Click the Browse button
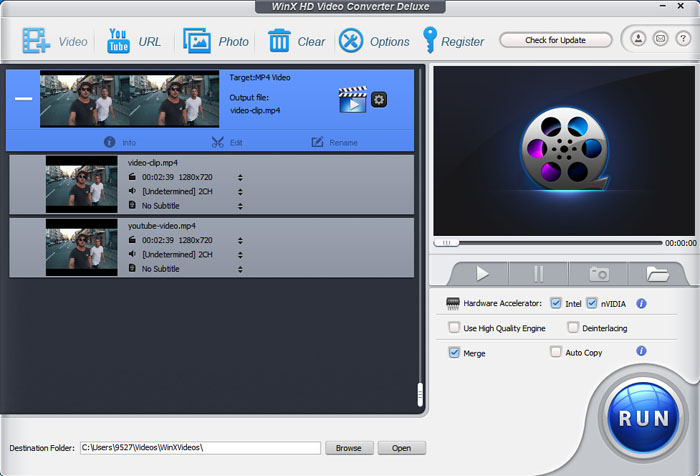The width and height of the screenshot is (700, 476). pyautogui.click(x=349, y=448)
